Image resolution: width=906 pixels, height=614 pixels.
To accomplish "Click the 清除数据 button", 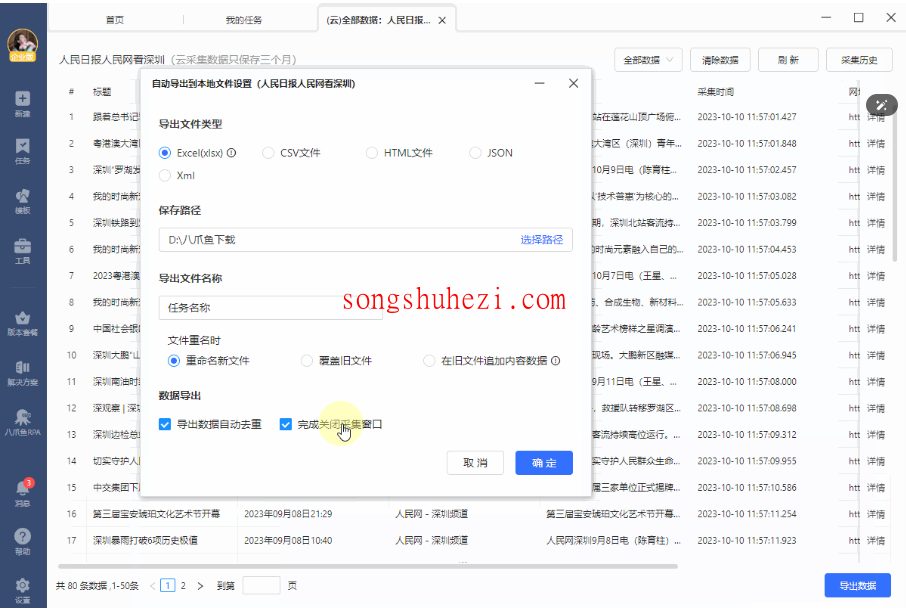I will (x=720, y=60).
